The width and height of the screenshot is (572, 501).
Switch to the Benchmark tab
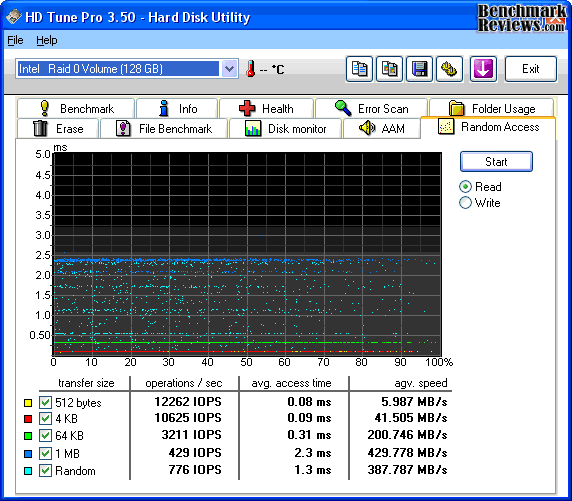click(x=76, y=108)
